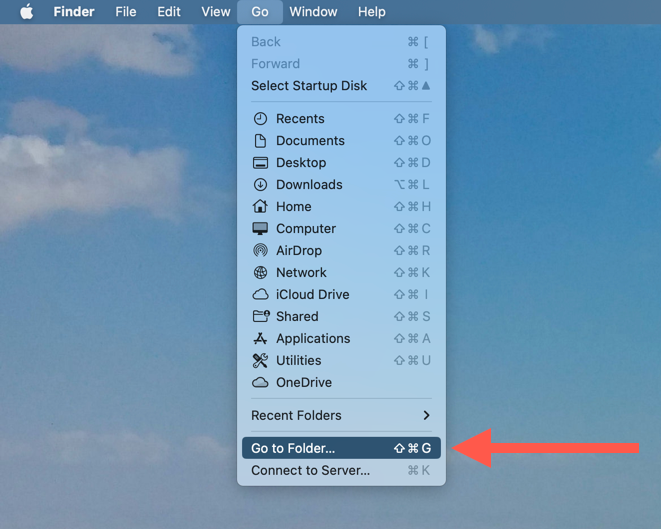Open the File menu
The image size is (661, 529).
click(126, 12)
